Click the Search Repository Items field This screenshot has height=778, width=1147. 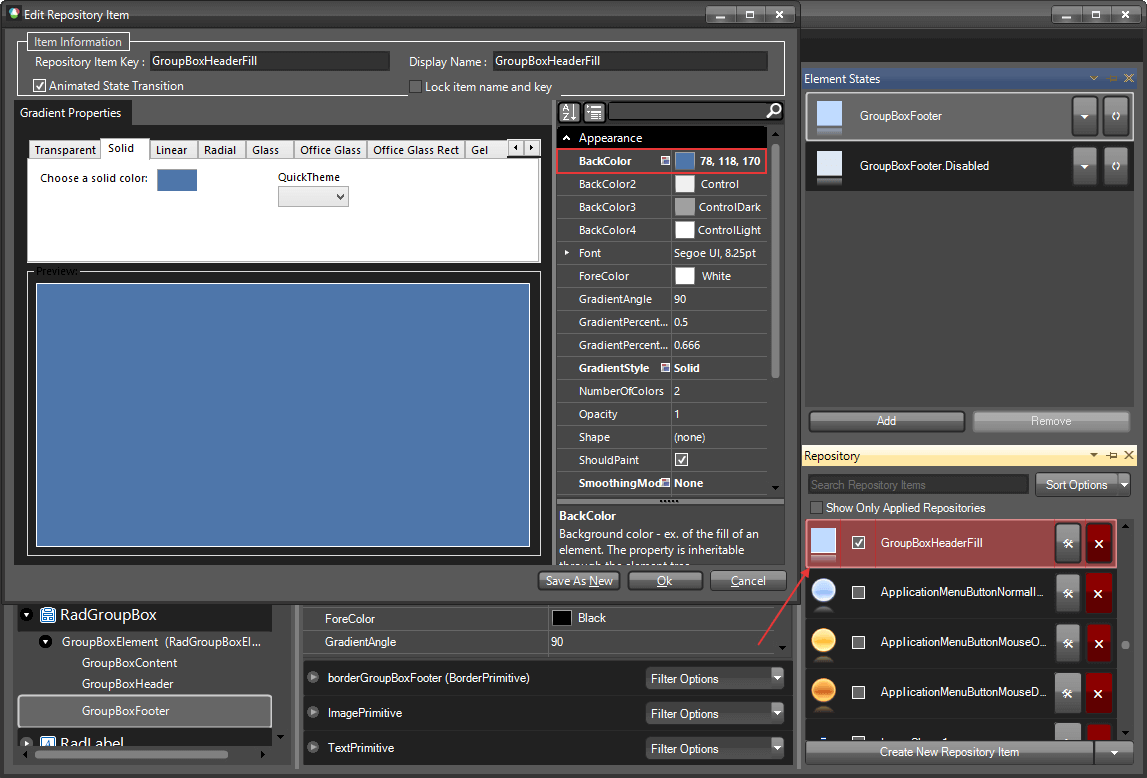[x=917, y=484]
